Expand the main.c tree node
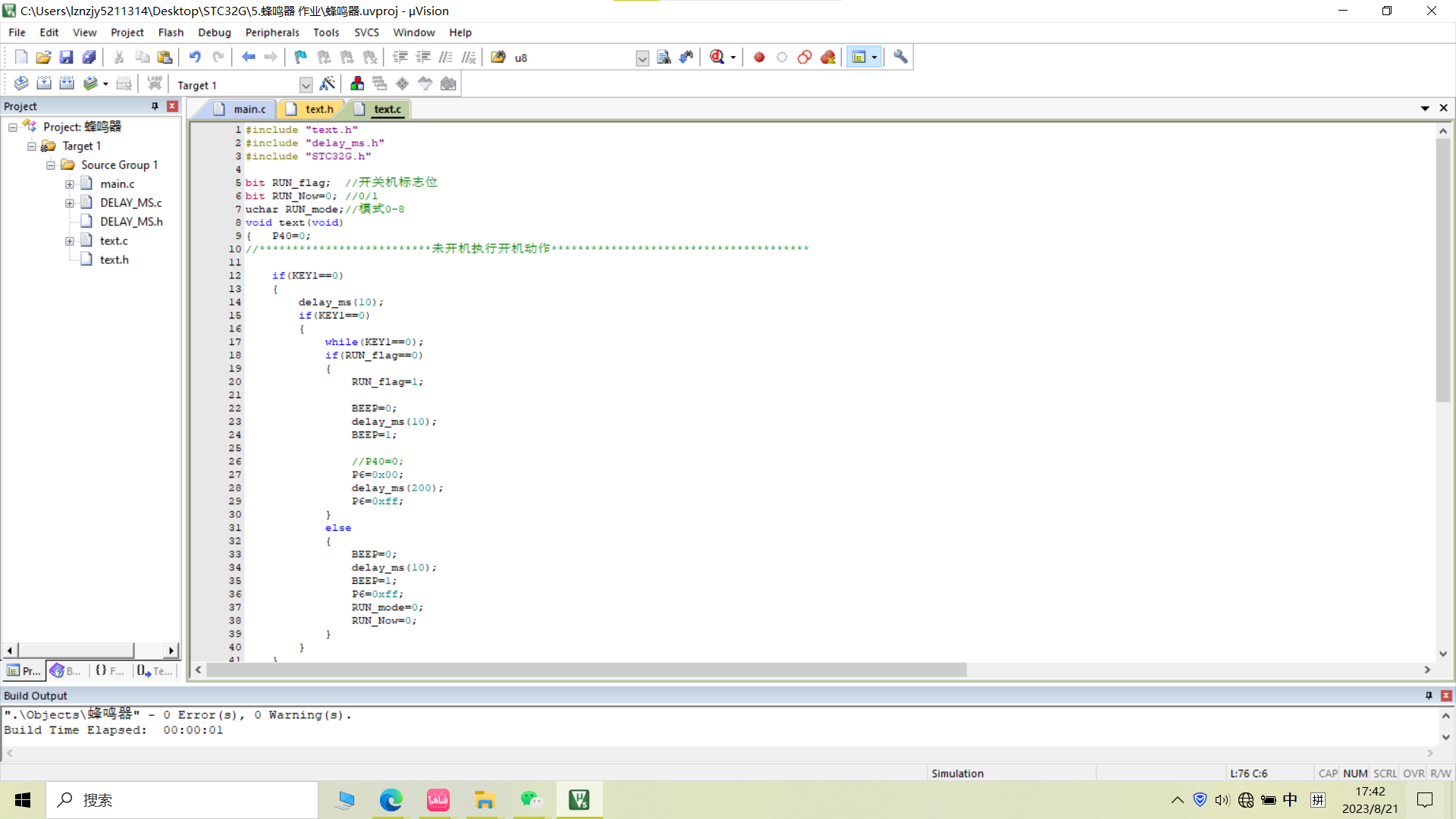The height and width of the screenshot is (819, 1456). click(70, 184)
